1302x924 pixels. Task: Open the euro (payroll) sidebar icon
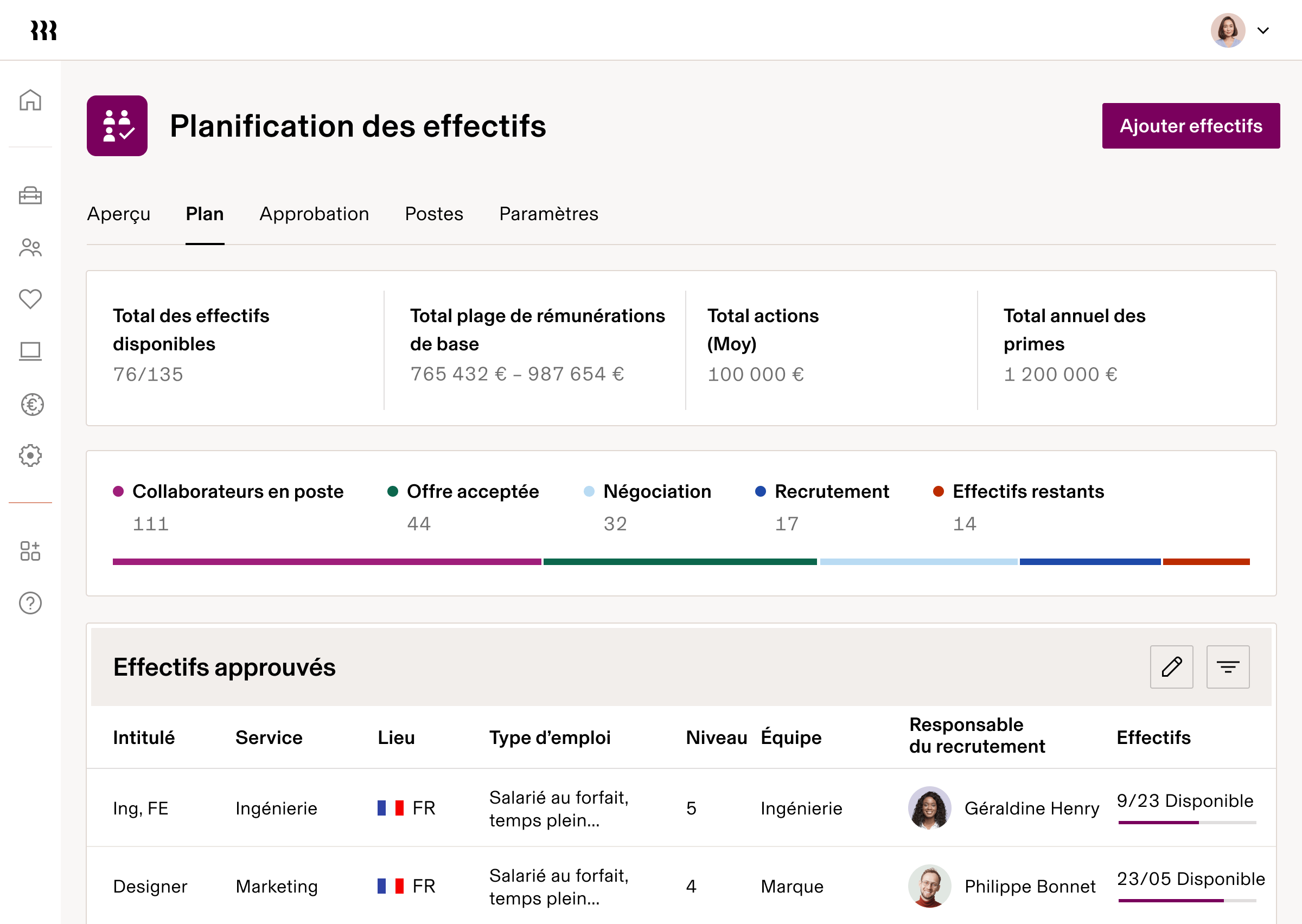tap(30, 405)
